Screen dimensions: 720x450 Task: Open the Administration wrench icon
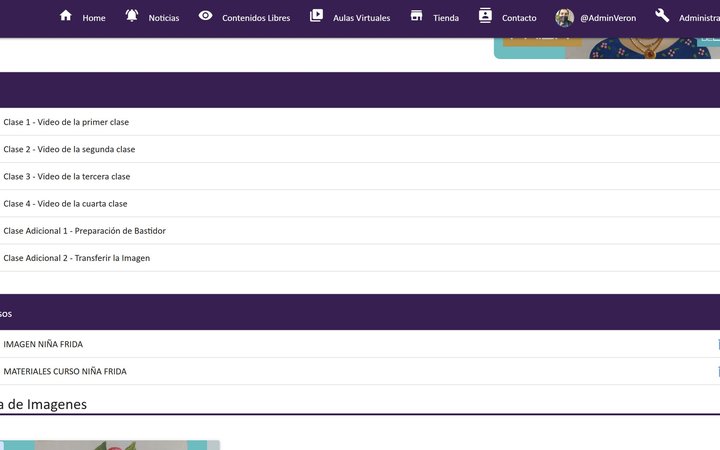[662, 16]
